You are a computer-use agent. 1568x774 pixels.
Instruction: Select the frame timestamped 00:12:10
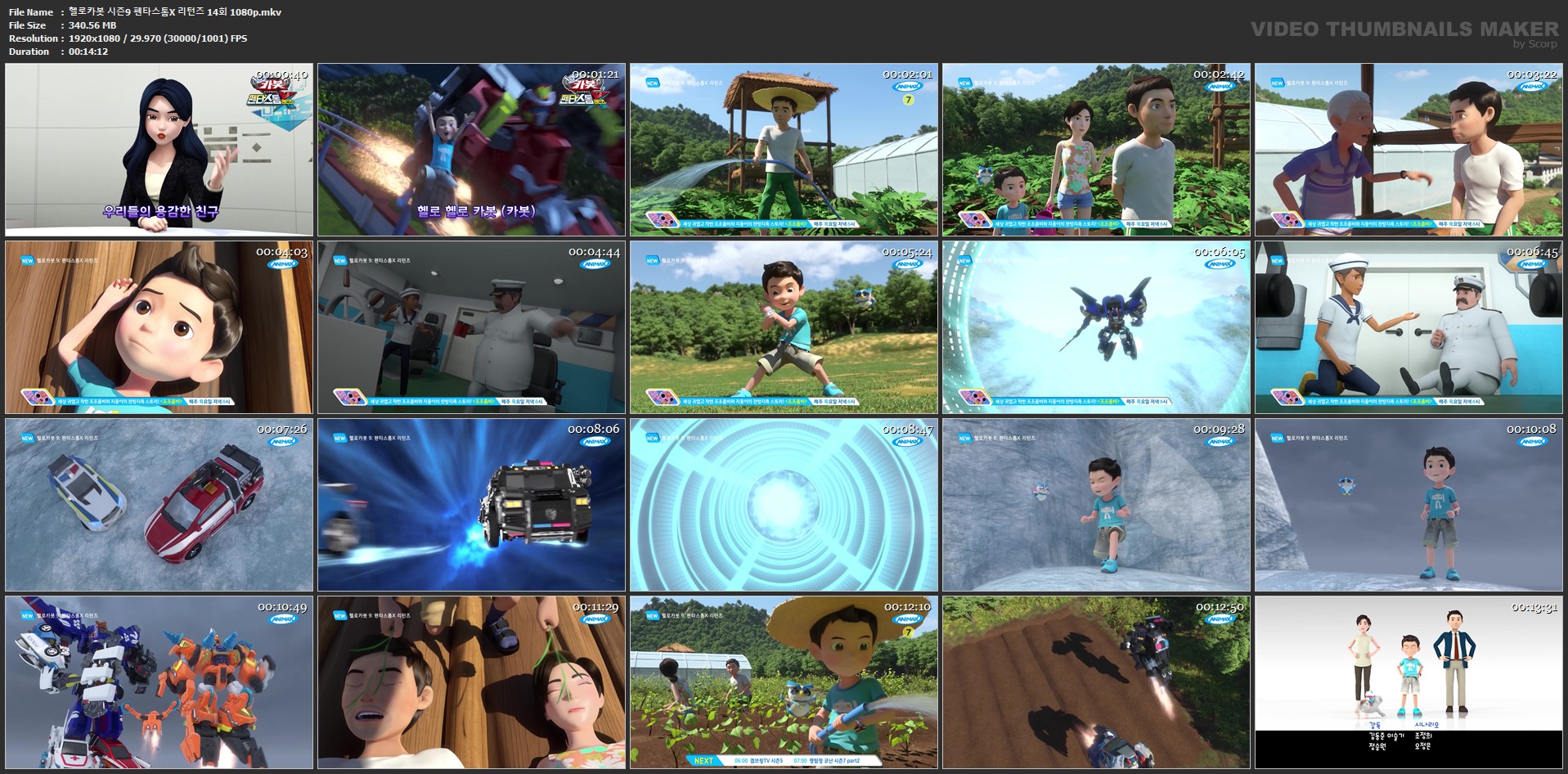[x=784, y=682]
